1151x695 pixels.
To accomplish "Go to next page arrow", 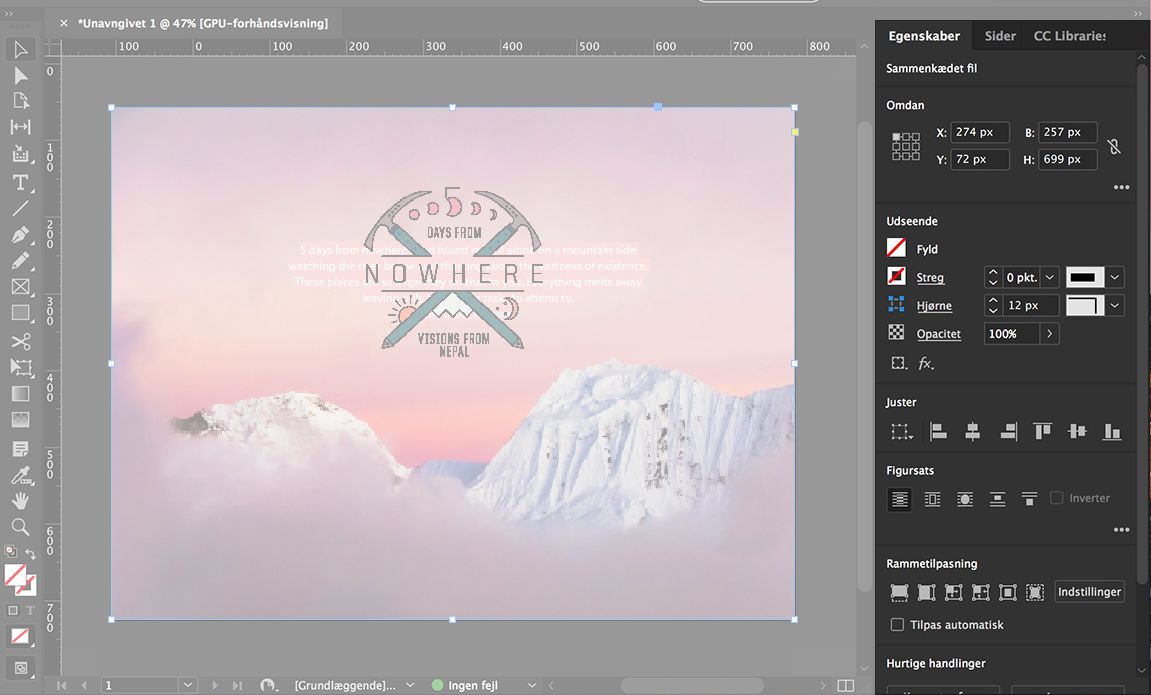I will (x=215, y=685).
